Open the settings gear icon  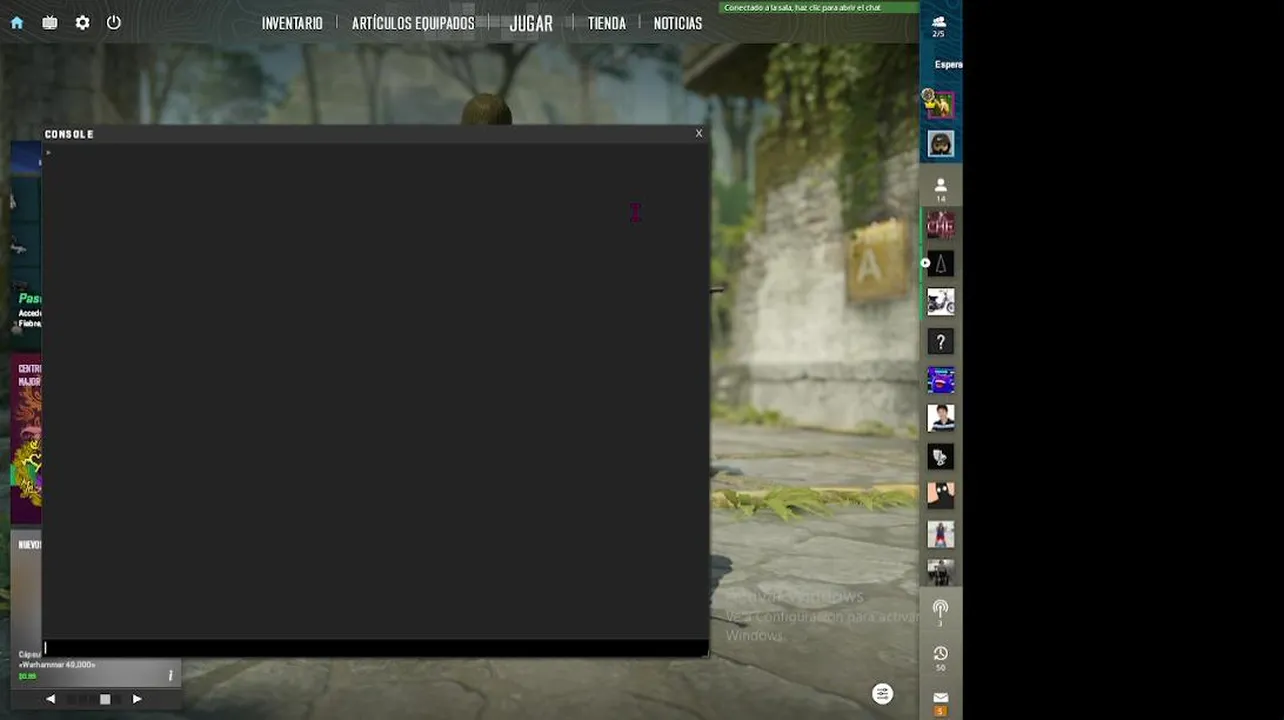pos(82,22)
